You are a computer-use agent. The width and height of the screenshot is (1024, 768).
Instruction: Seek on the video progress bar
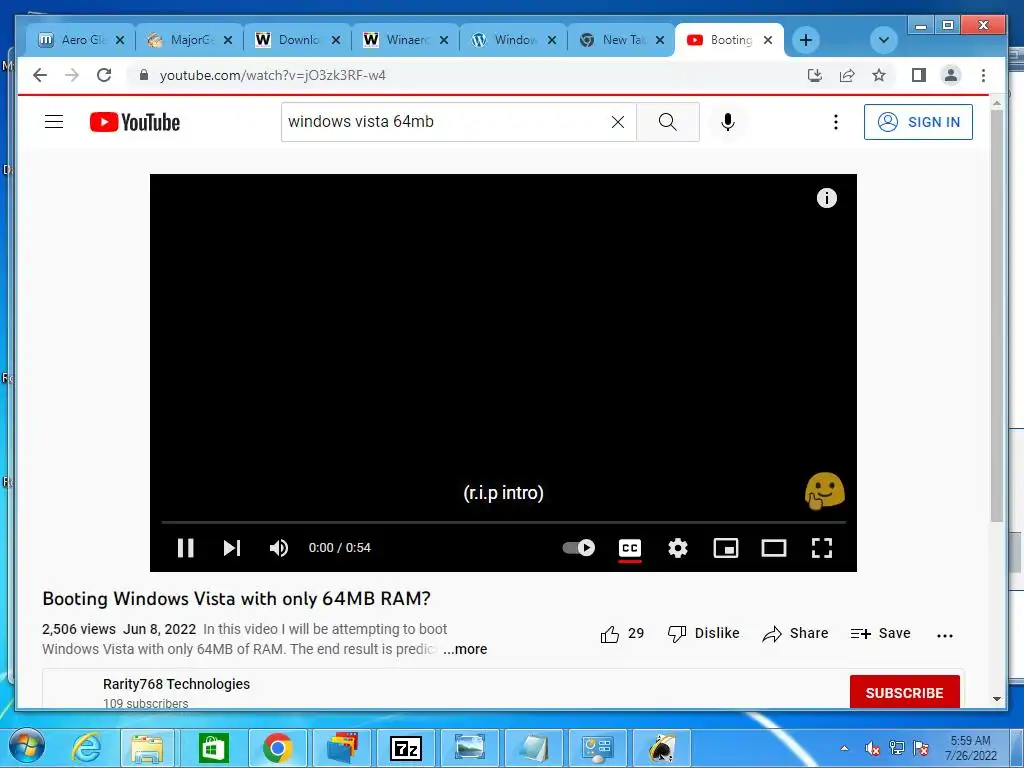tap(504, 522)
